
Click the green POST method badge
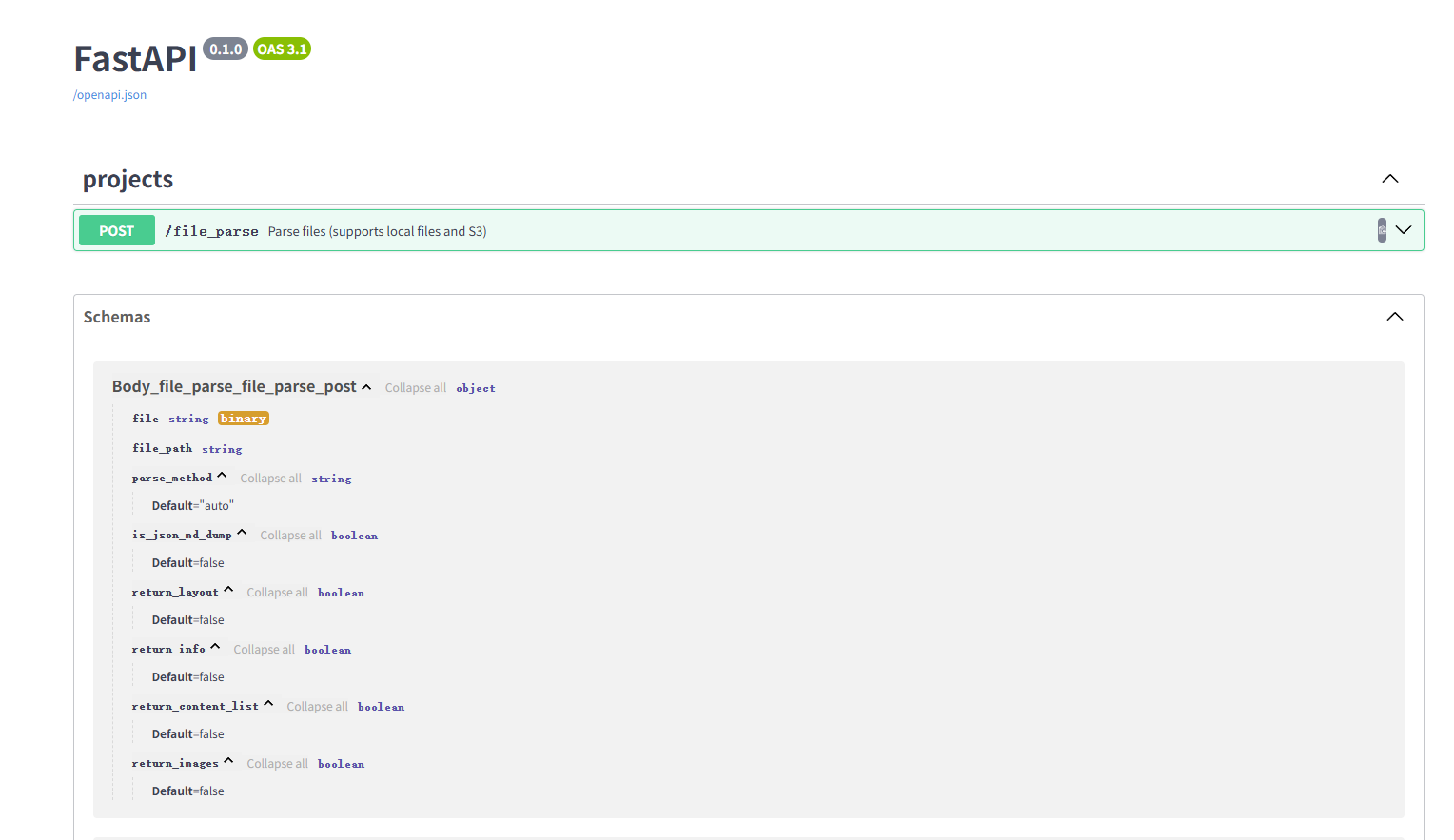(x=117, y=230)
